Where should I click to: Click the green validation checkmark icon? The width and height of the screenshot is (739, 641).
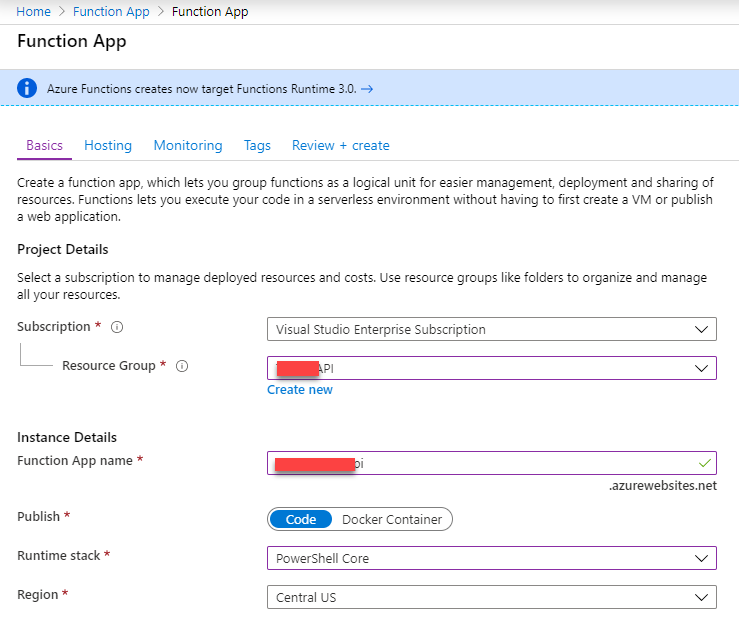point(704,463)
